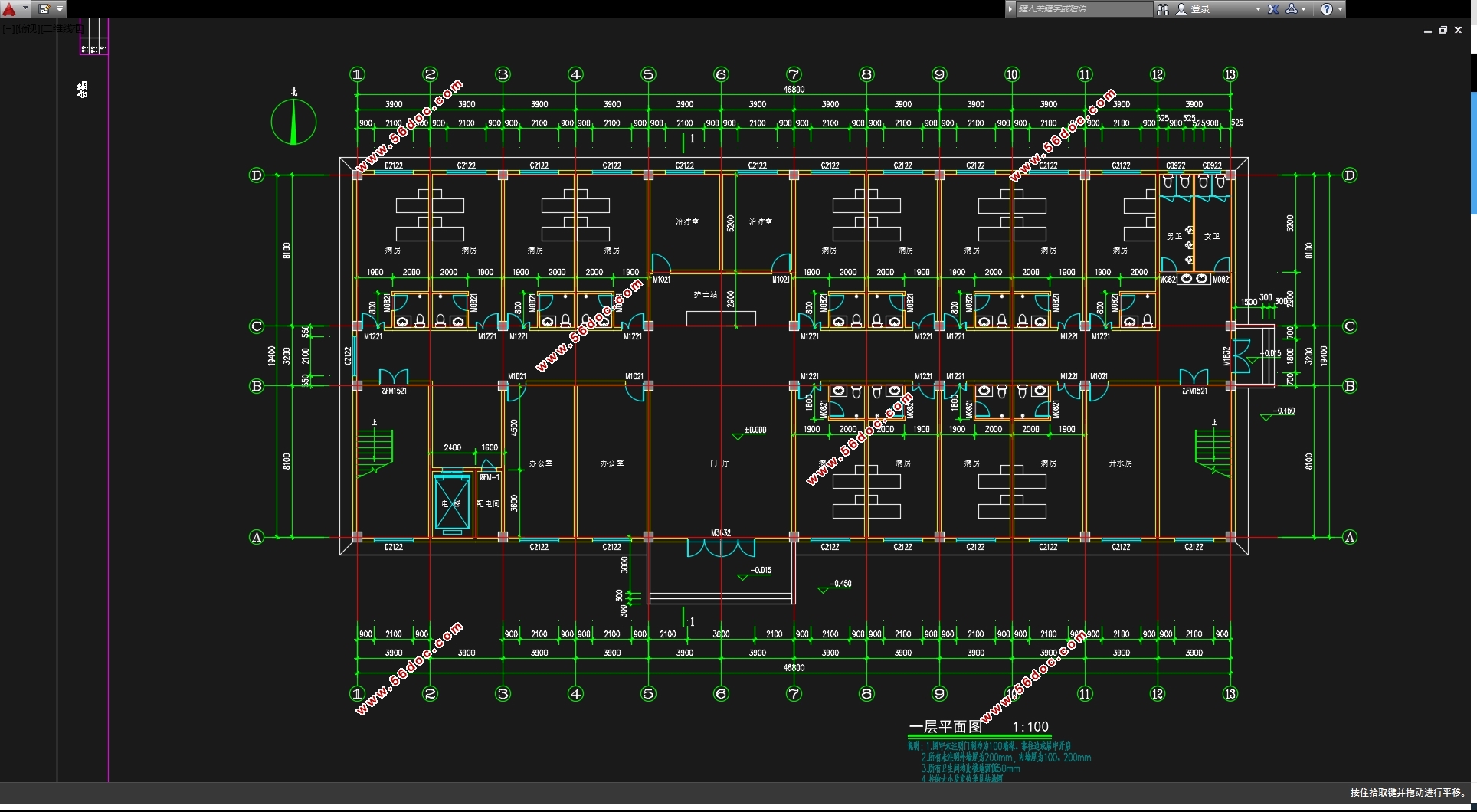Click the 登录 sign-in button
The height and width of the screenshot is (812, 1477).
pos(1200,9)
